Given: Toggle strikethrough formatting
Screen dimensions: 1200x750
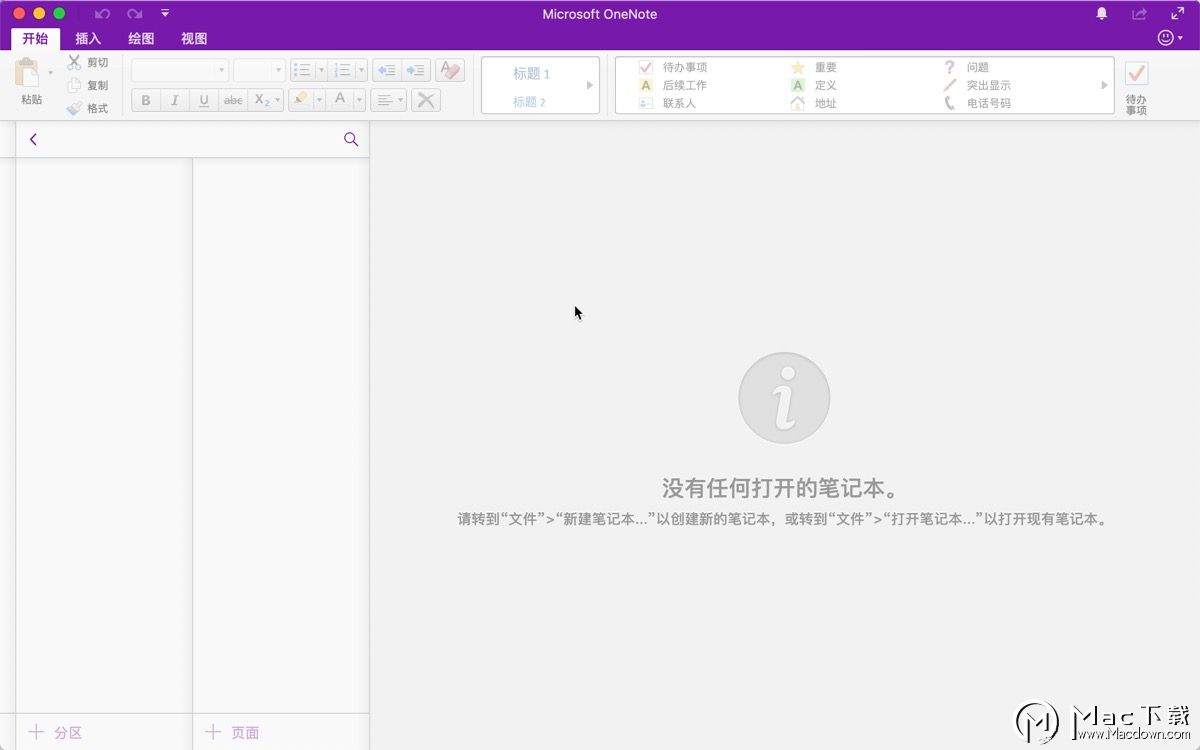Looking at the screenshot, I should (233, 100).
